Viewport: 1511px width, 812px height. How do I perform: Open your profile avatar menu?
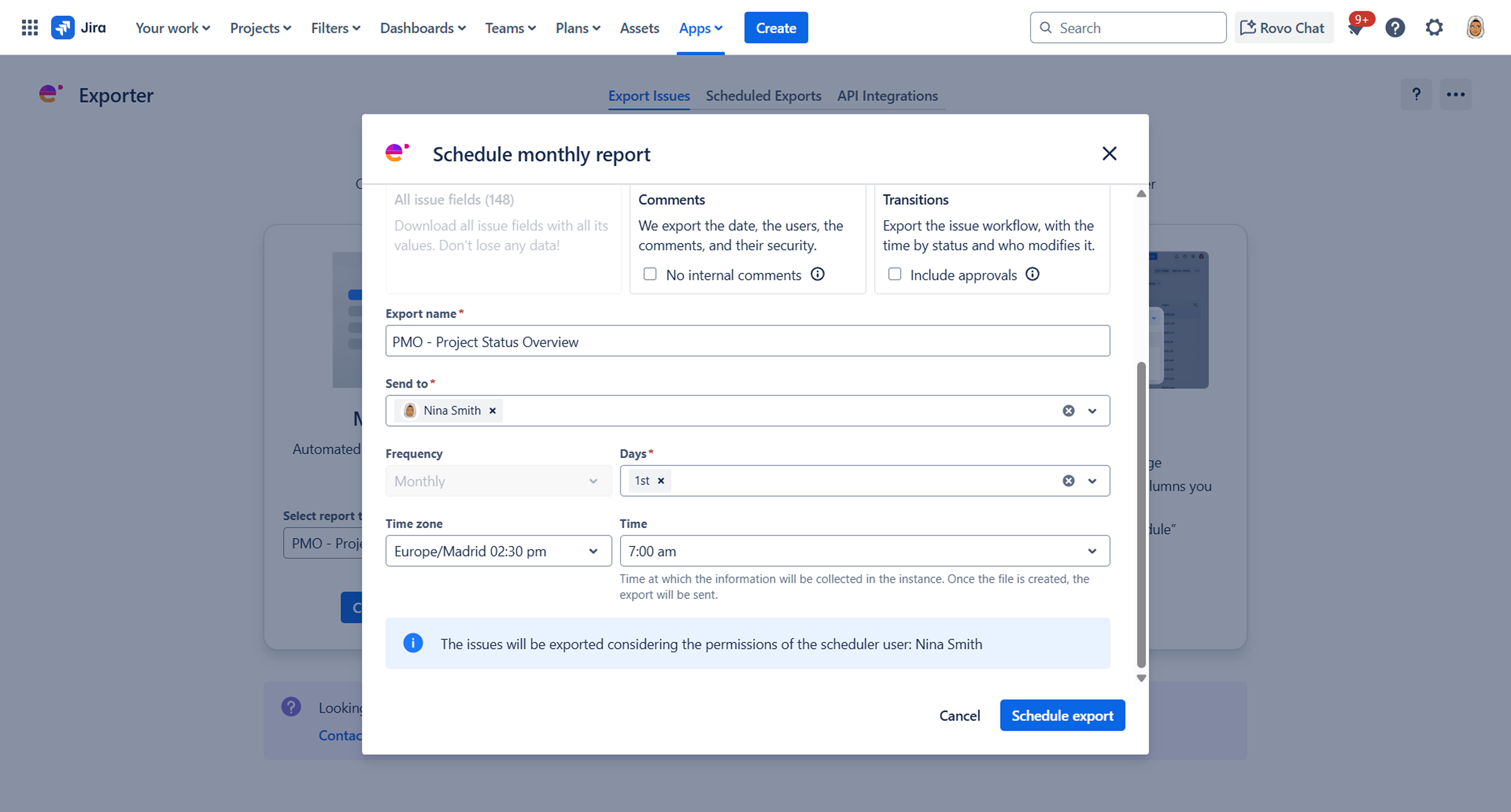point(1475,28)
